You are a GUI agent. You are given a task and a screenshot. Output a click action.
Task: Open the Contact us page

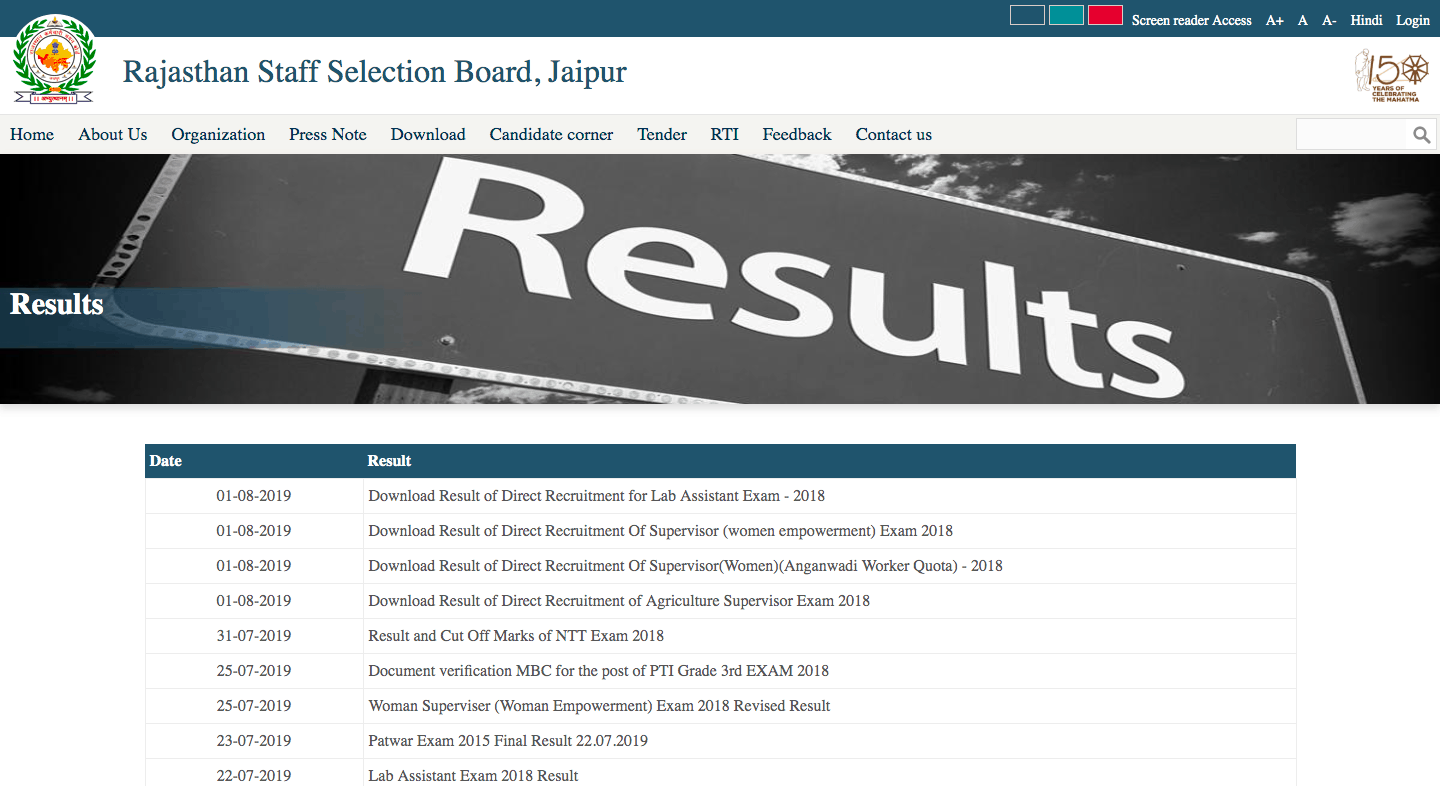tap(893, 134)
